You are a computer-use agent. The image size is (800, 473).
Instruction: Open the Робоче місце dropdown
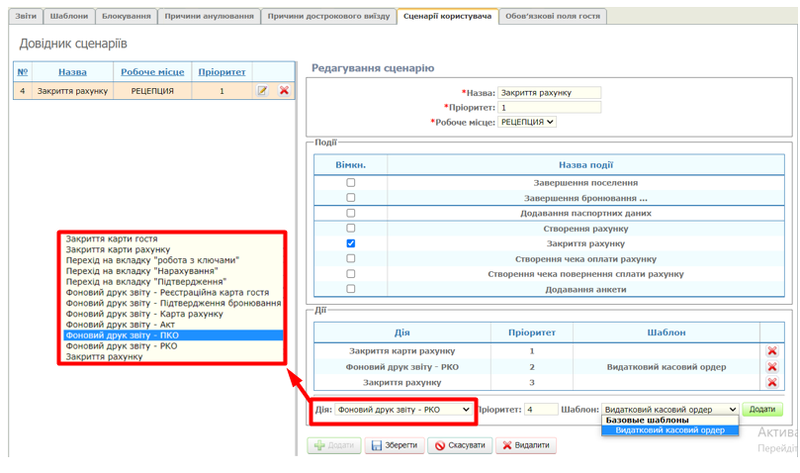tap(527, 122)
